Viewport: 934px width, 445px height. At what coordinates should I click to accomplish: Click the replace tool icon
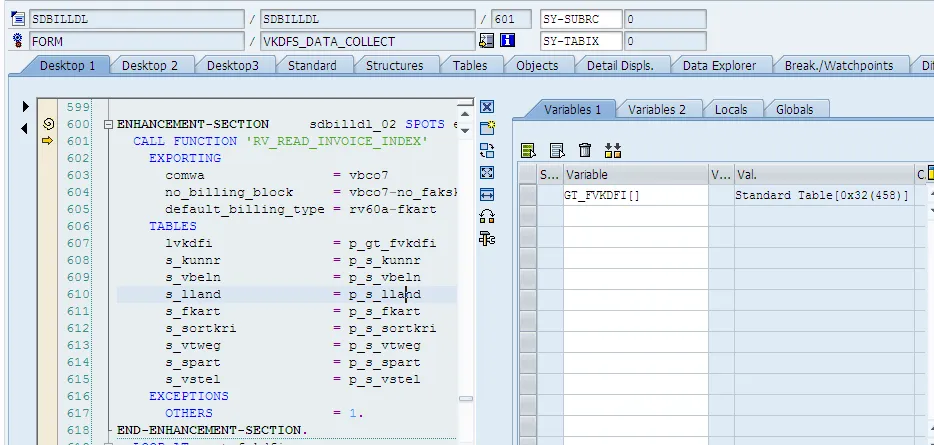487,150
